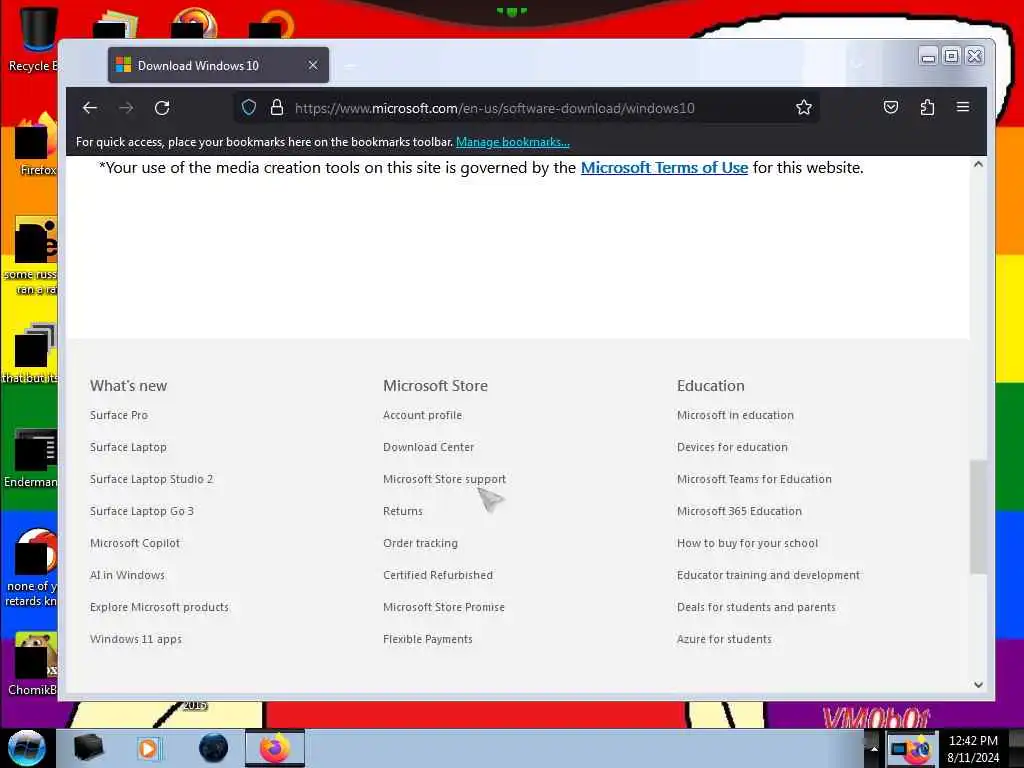
Task: Select the ChomikB desktop icon
Action: click(33, 665)
